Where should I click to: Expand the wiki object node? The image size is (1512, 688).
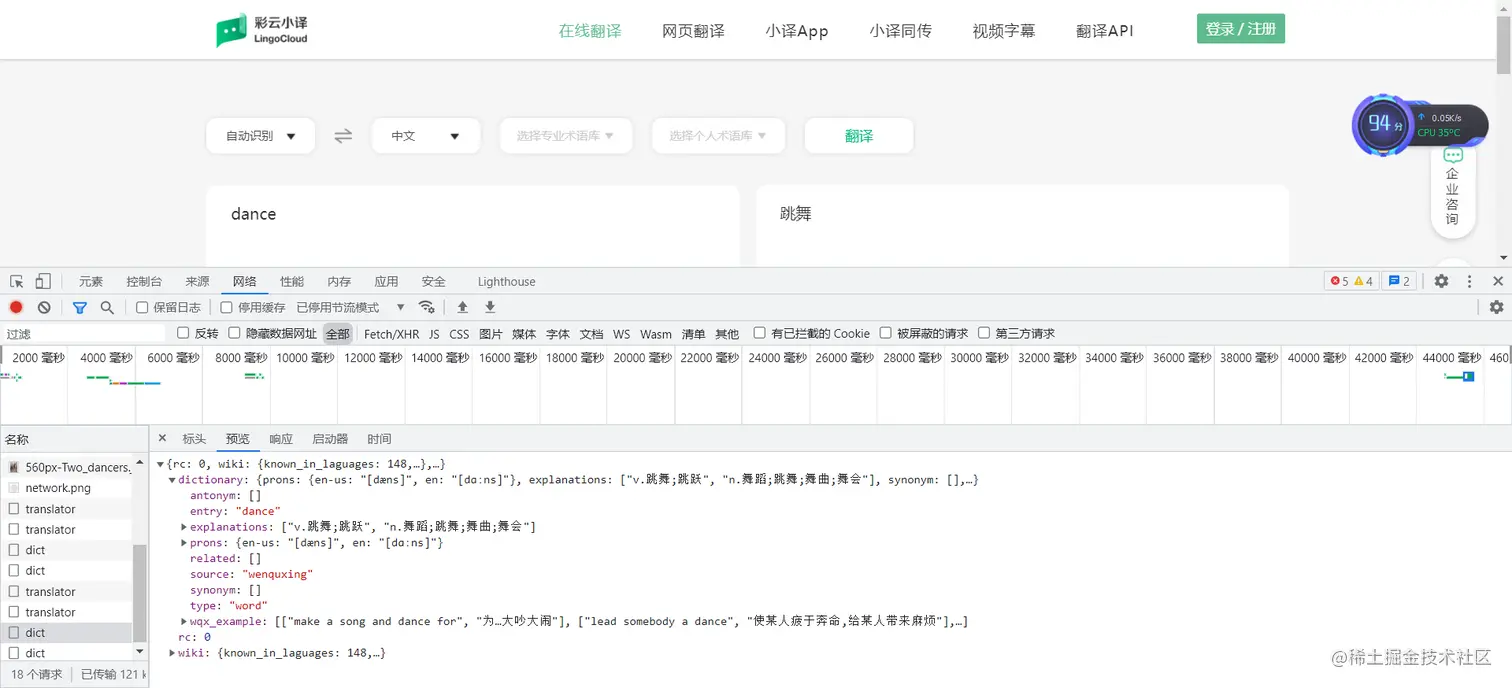click(172, 653)
